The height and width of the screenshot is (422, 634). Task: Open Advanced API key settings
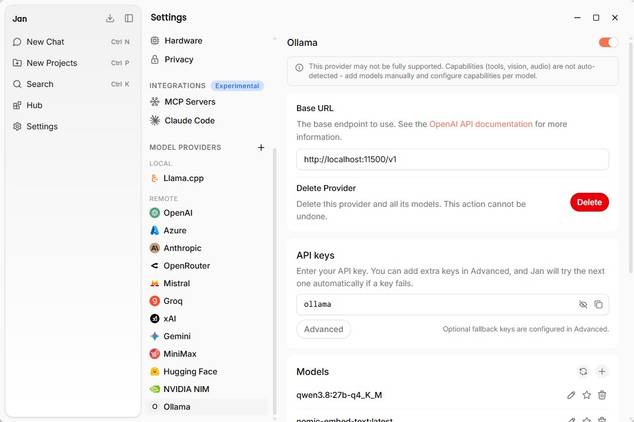pos(323,329)
